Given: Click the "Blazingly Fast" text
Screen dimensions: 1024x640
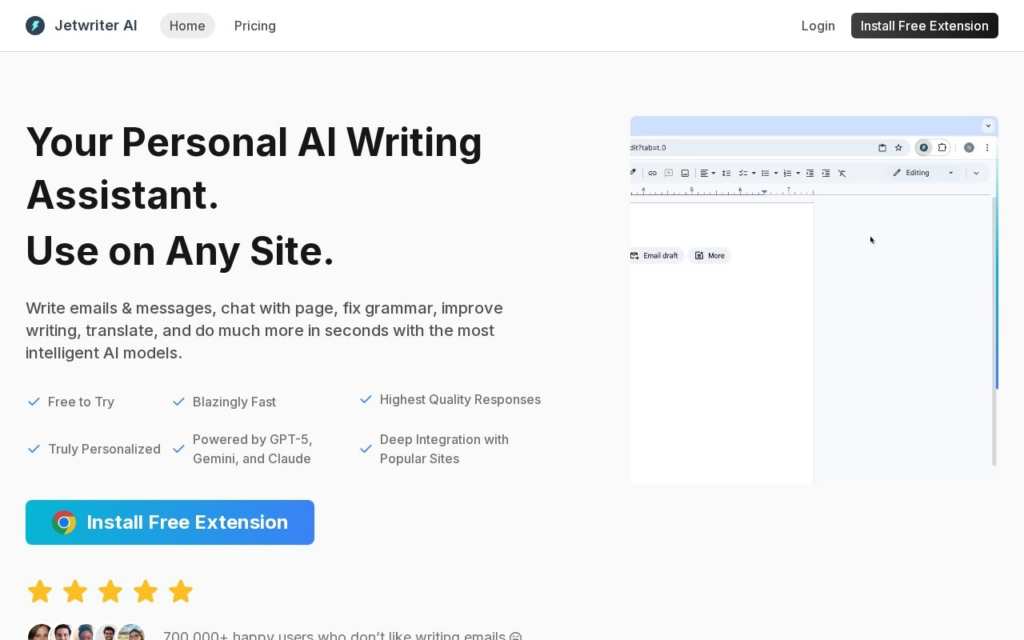Looking at the screenshot, I should (x=234, y=402).
